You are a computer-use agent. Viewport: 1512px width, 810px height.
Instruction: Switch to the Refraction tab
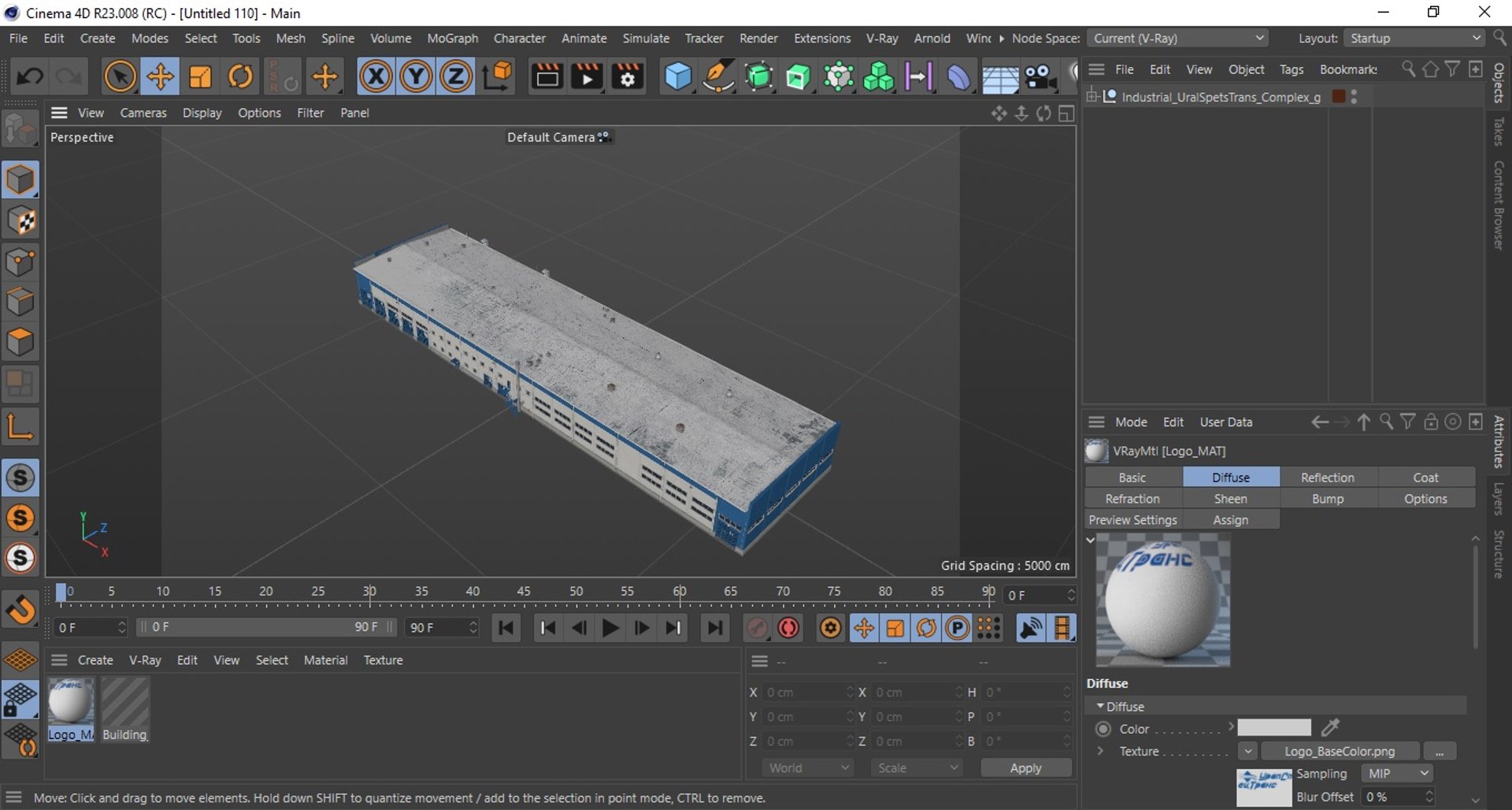pos(1132,499)
